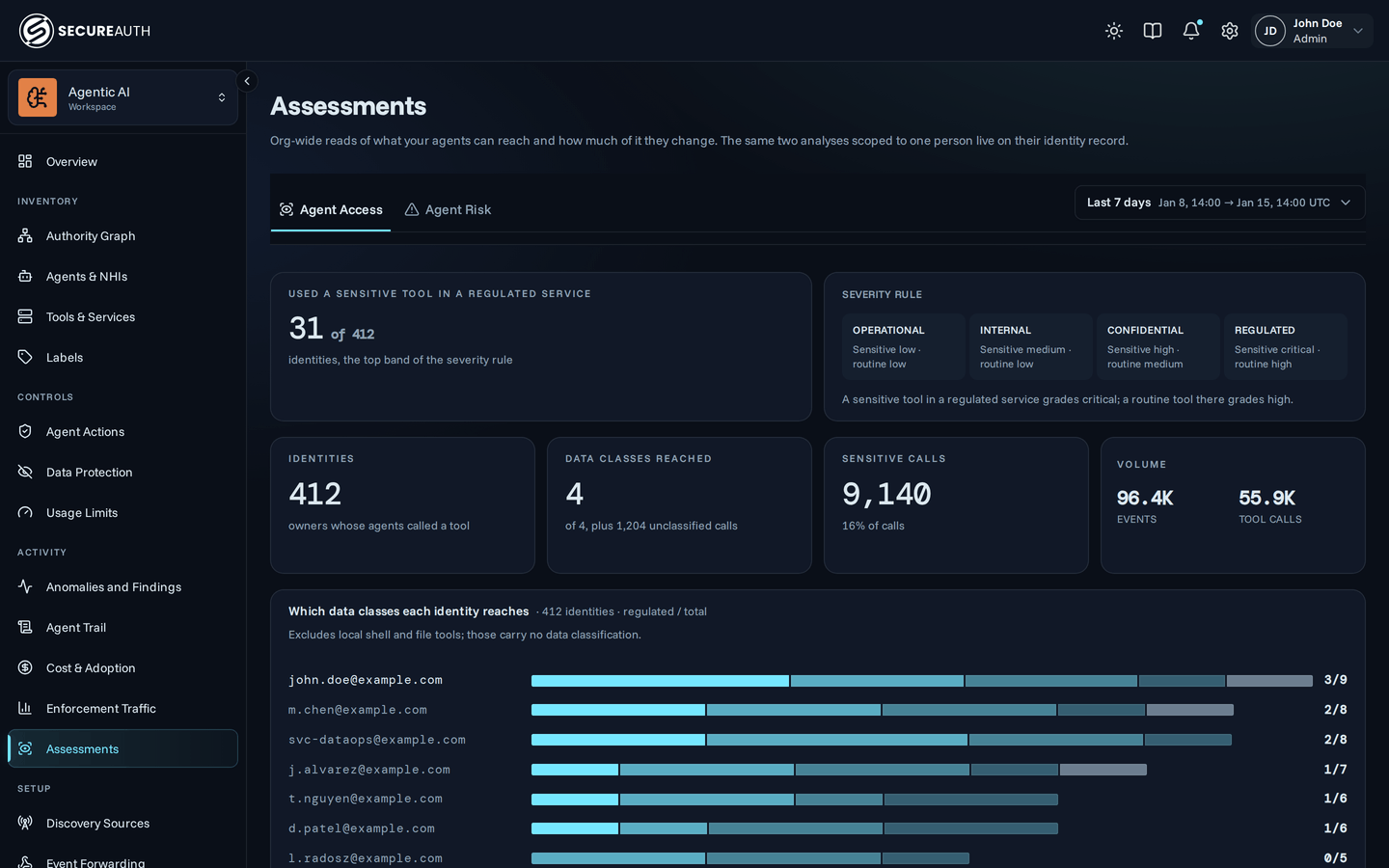The height and width of the screenshot is (868, 1389).
Task: Click the m.chen@example.com access bar
Action: 883,710
